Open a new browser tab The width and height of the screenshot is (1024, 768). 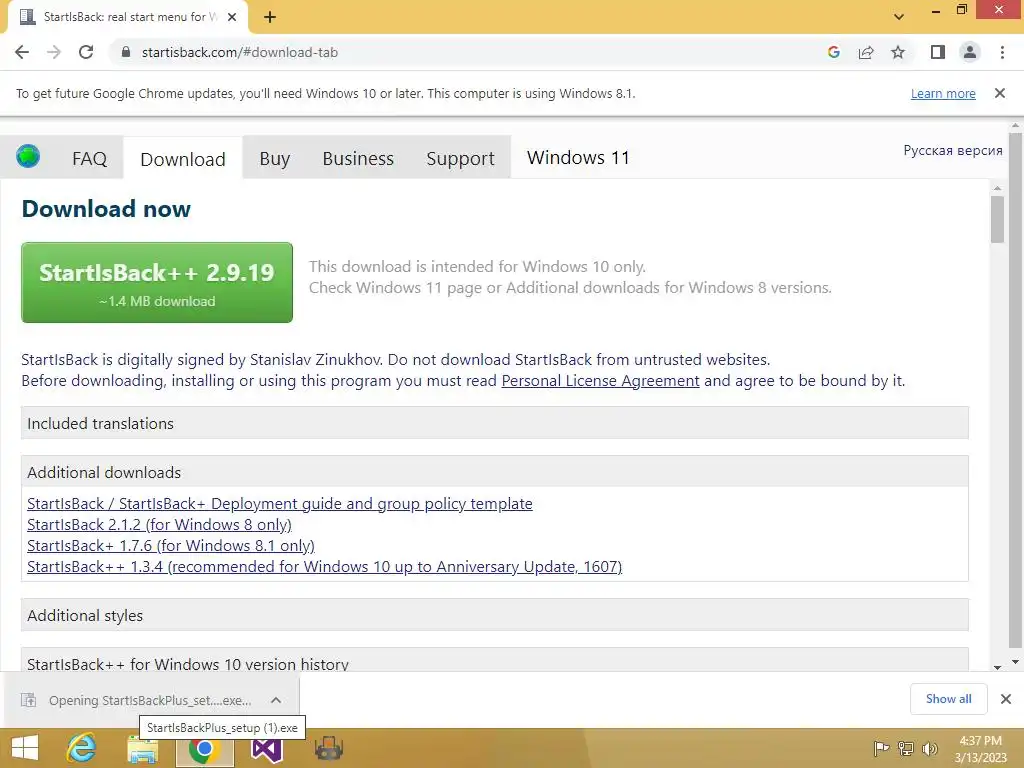270,17
